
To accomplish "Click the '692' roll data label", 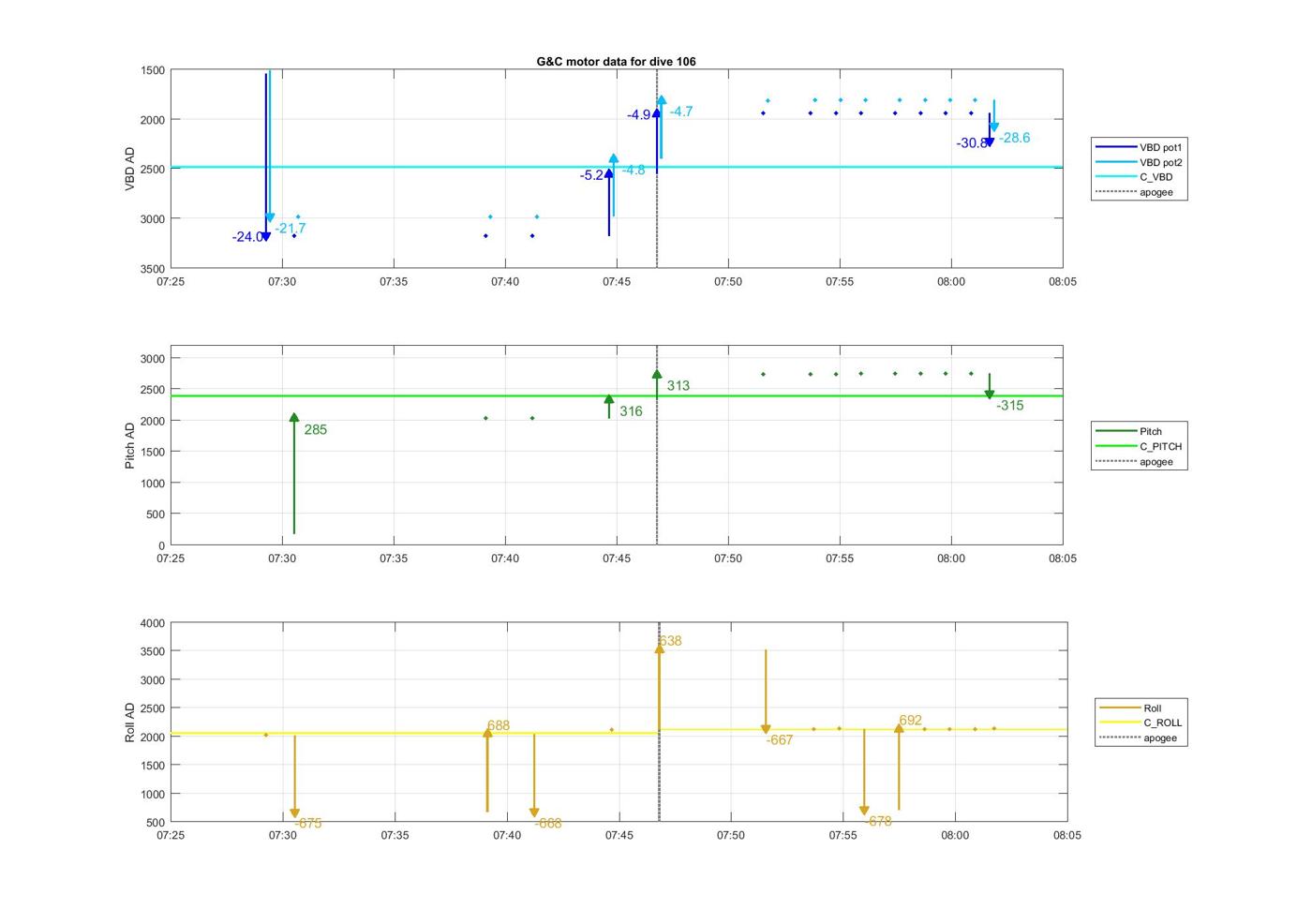I will (x=910, y=722).
